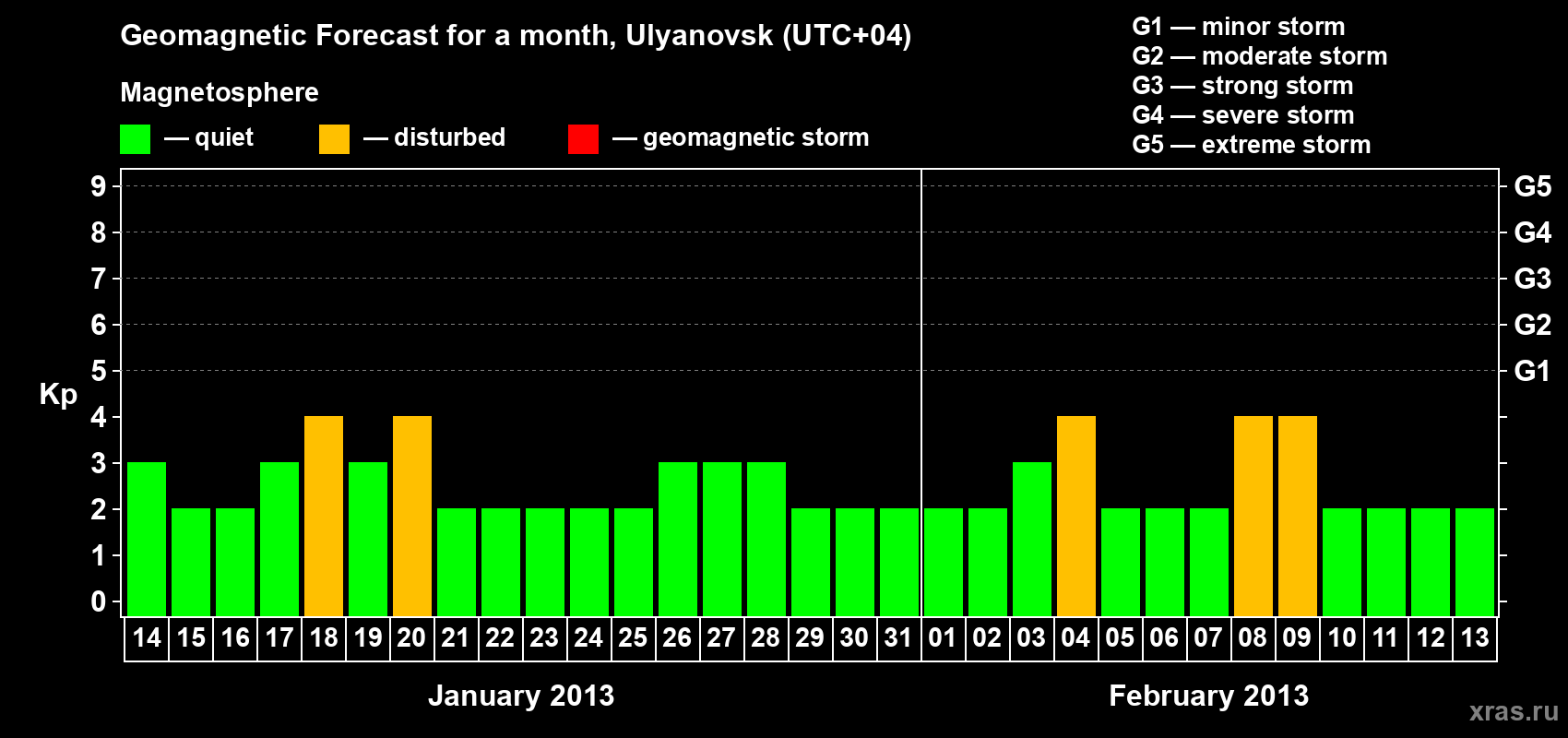Image resolution: width=1568 pixels, height=738 pixels.
Task: Select the green bar for January 17
Action: pos(279,540)
